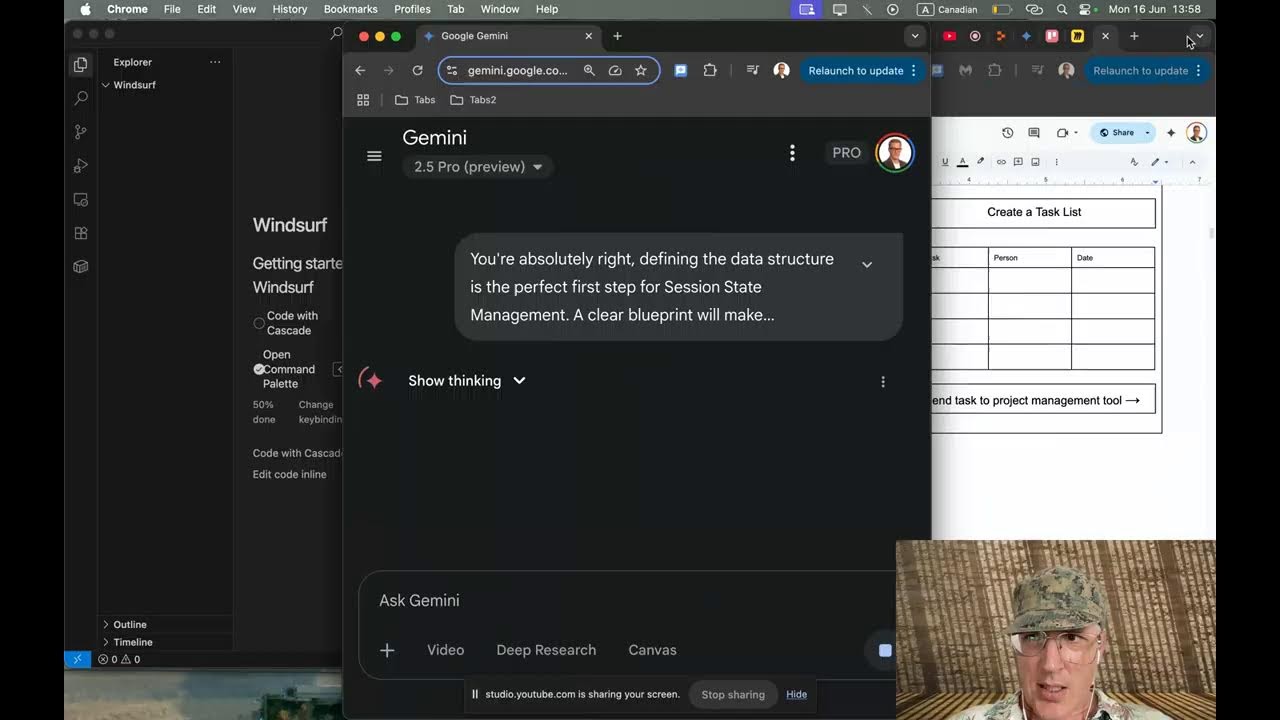Open Source Control in Windsurf activity bar

pyautogui.click(x=81, y=132)
